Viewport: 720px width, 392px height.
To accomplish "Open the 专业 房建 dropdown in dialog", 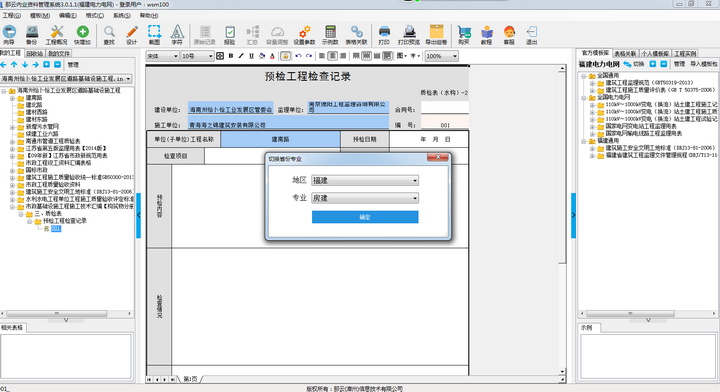I will tap(365, 198).
